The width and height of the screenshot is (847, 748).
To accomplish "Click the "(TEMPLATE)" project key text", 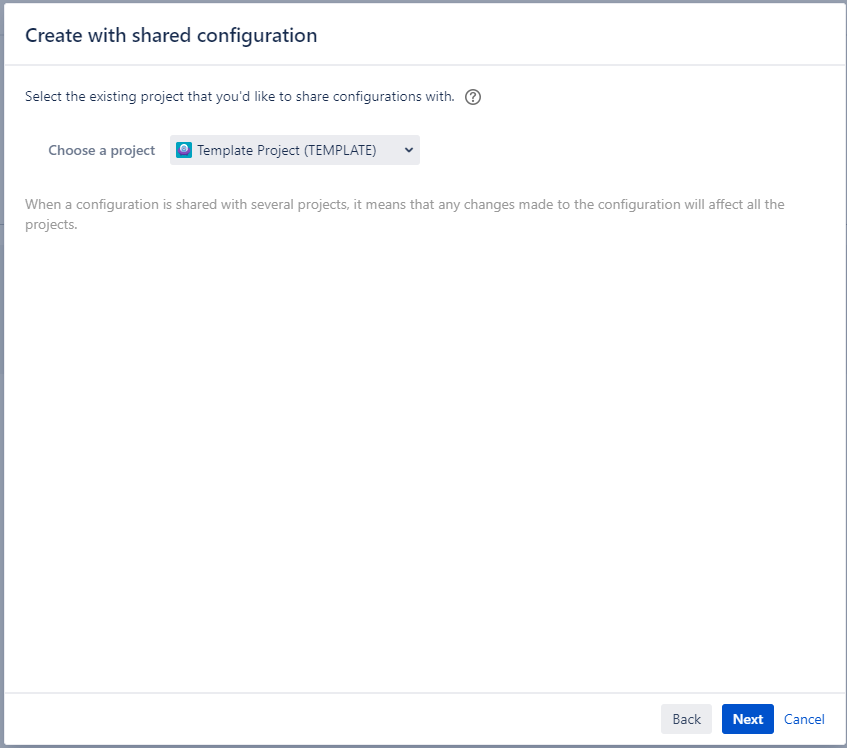I will [340, 150].
